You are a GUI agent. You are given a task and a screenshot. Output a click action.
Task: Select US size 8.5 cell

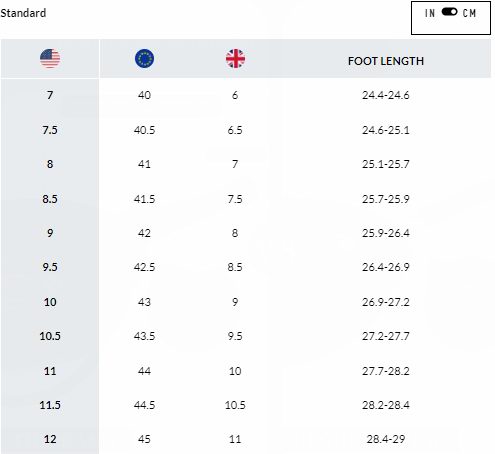[x=50, y=199]
